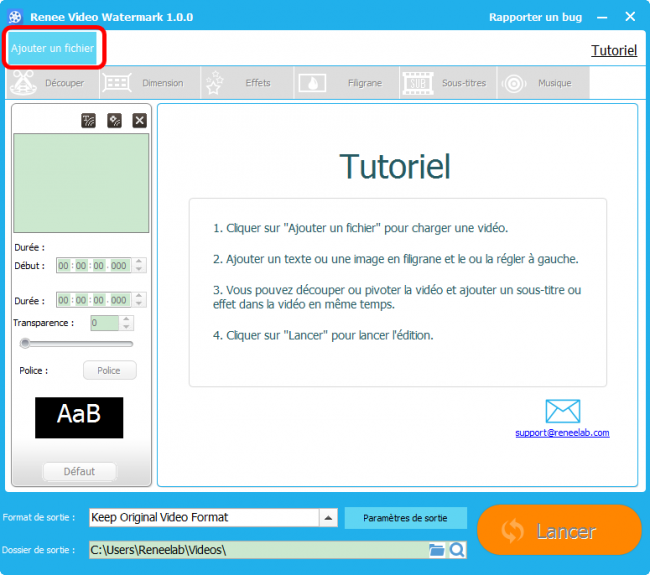Add an image watermark icon

114,121
